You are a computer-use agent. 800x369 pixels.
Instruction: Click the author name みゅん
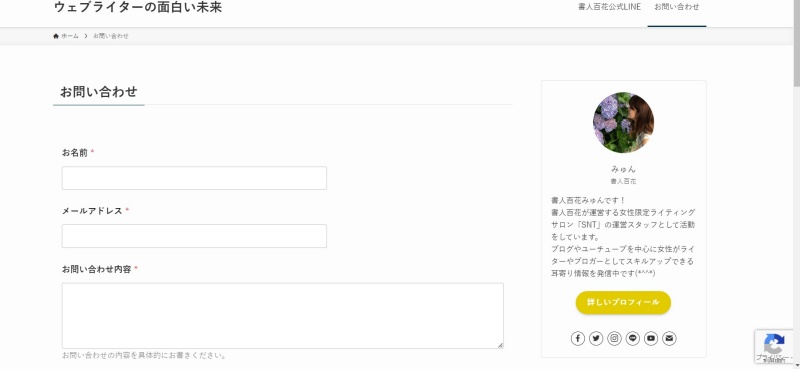click(x=623, y=169)
